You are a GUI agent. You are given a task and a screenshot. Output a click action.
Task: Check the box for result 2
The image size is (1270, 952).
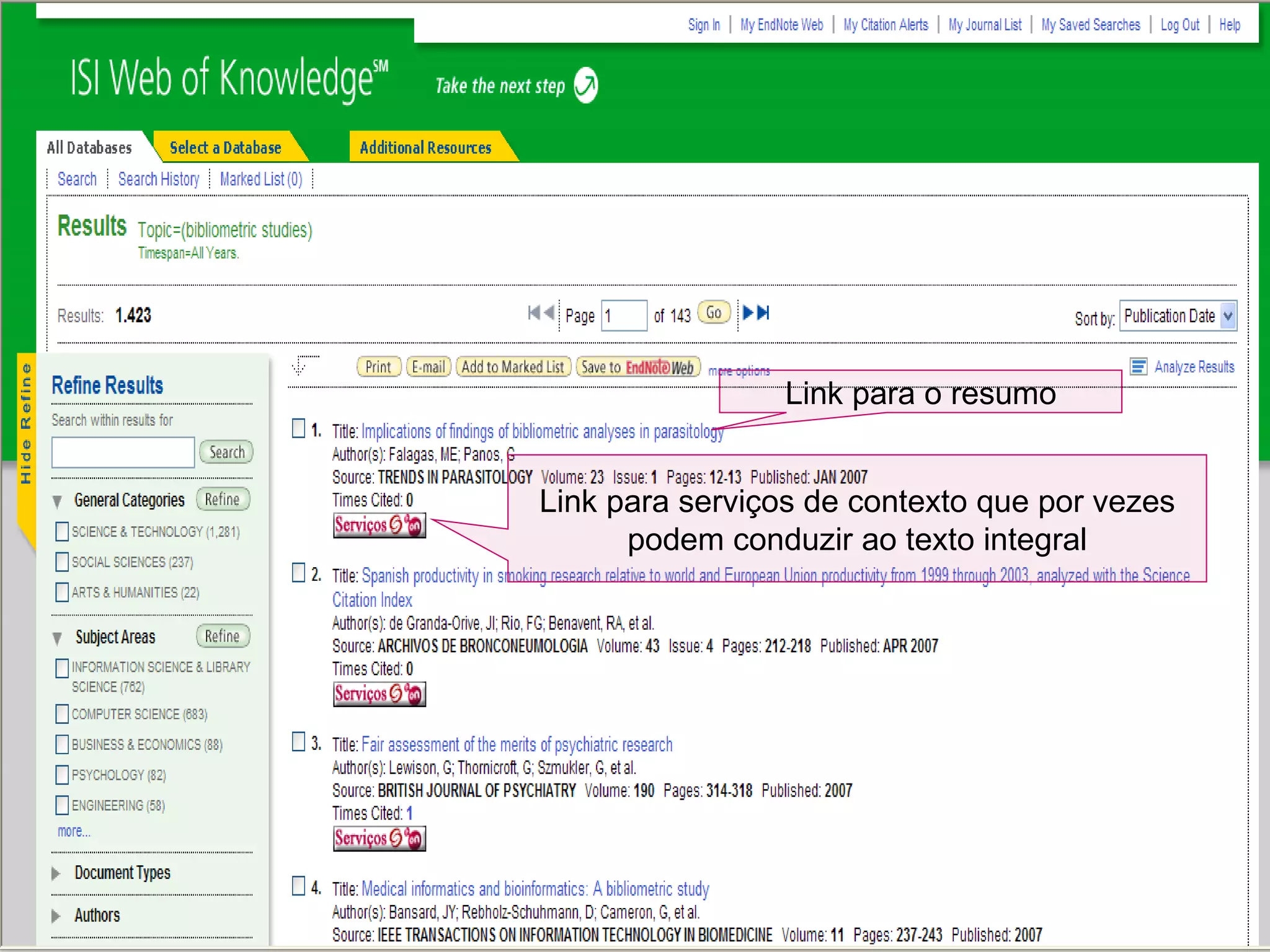click(x=298, y=573)
